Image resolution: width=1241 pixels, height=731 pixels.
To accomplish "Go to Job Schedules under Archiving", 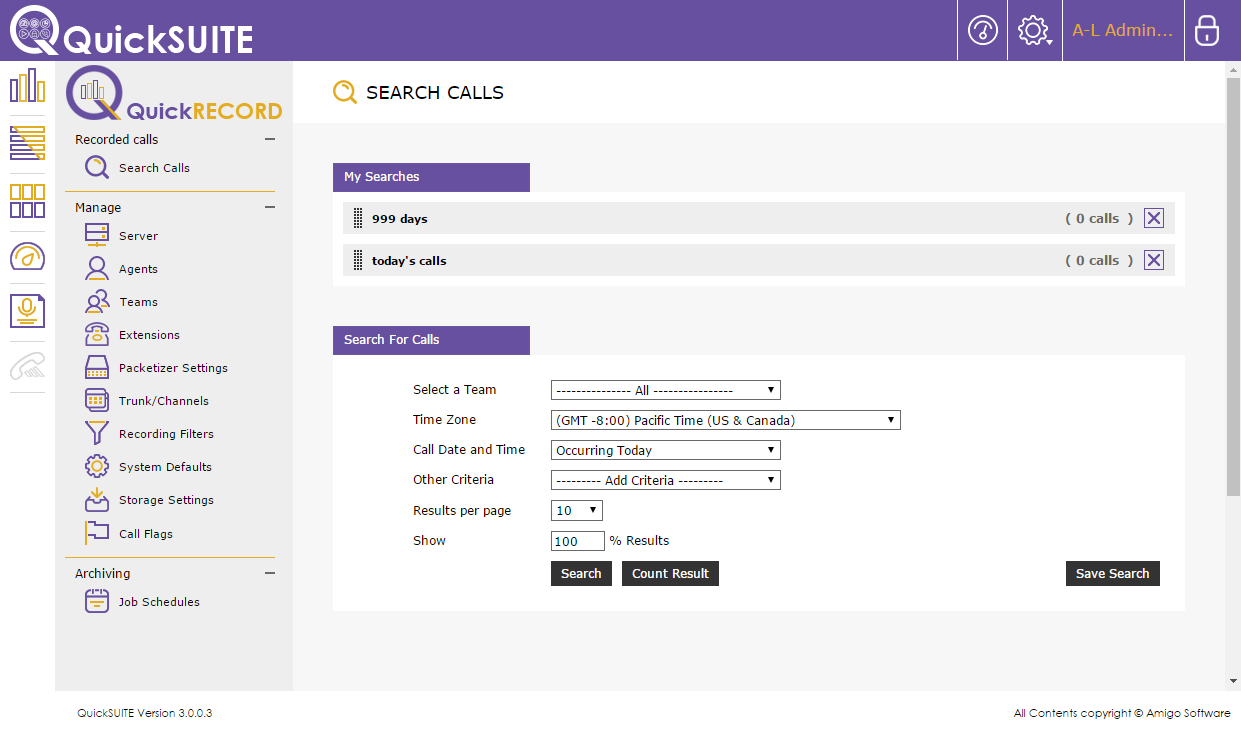I will tap(159, 602).
